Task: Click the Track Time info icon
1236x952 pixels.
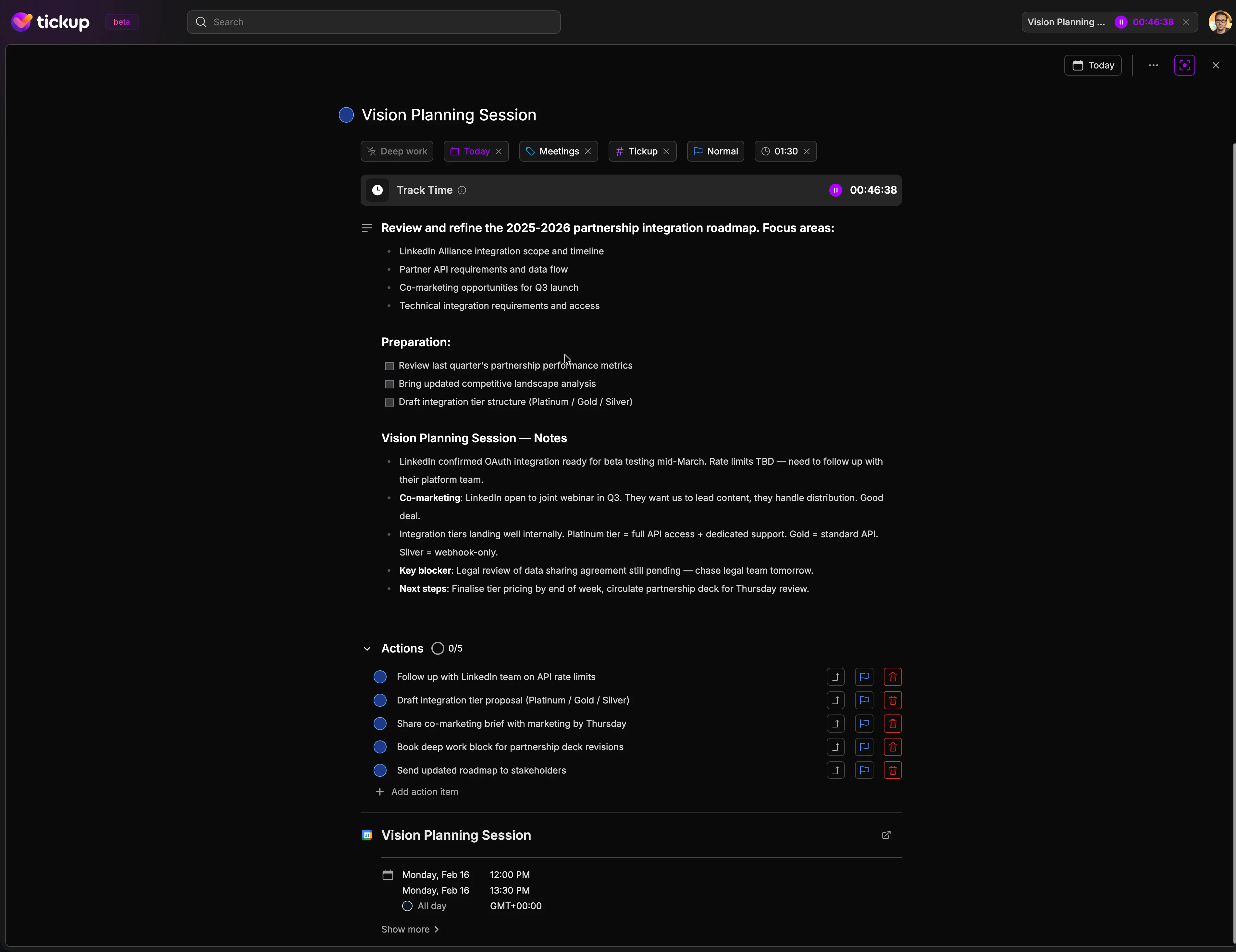Action: [462, 190]
